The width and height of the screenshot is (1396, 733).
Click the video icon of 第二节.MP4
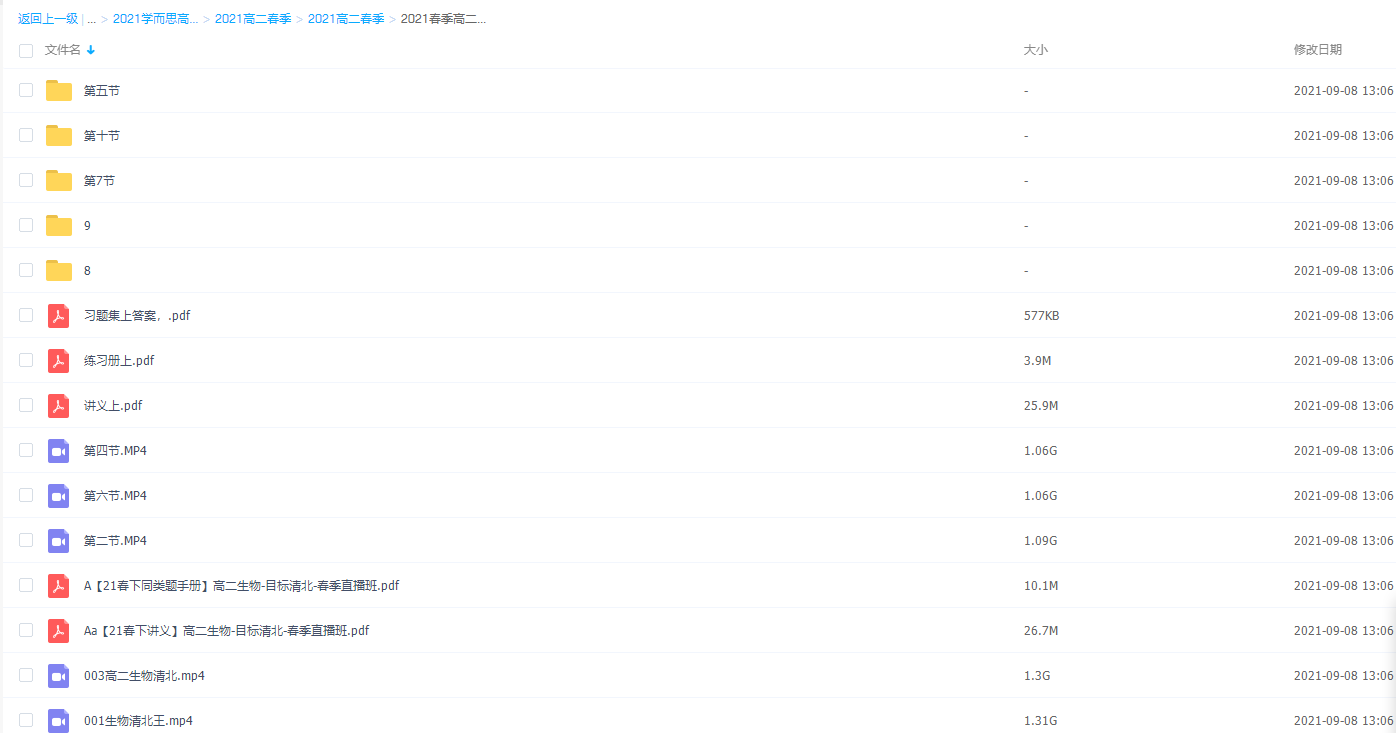(x=59, y=541)
